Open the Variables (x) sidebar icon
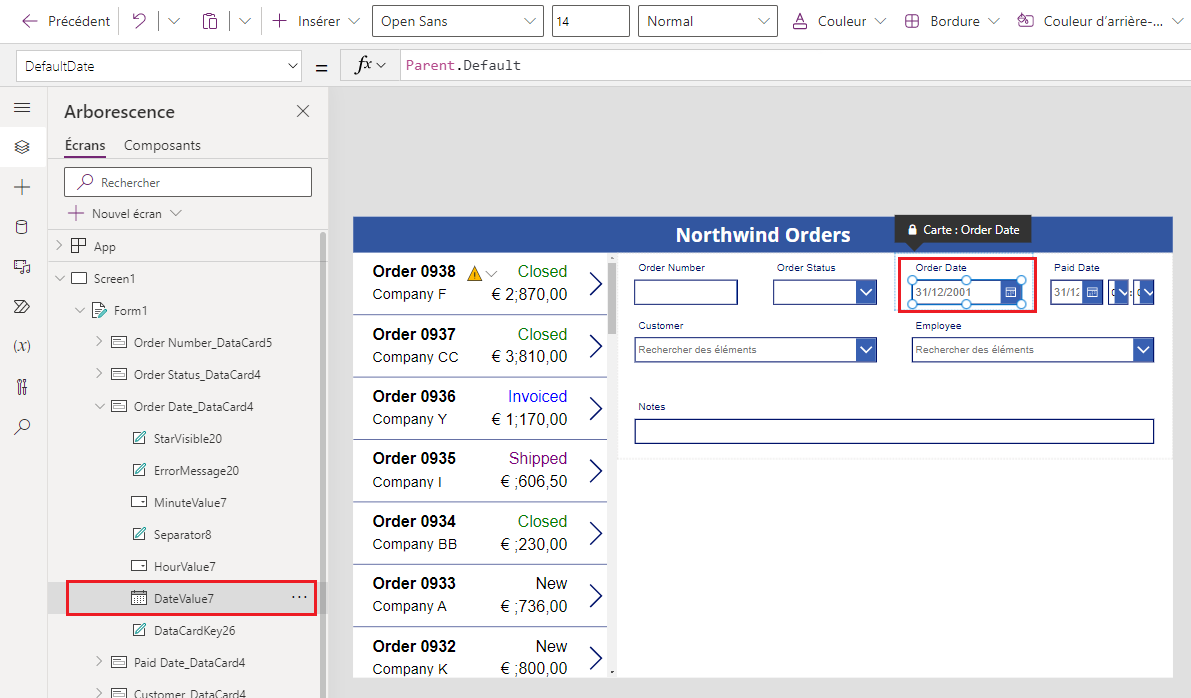Screen dimensions: 1191x698 (x=22, y=346)
